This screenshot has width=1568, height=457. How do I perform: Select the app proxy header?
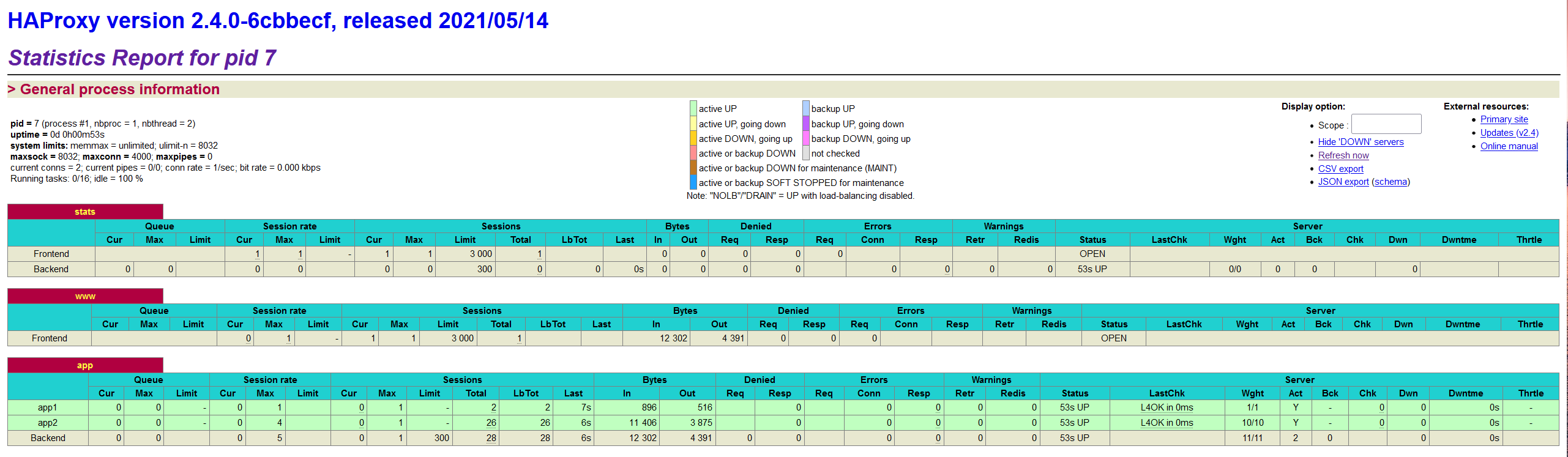pyautogui.click(x=85, y=365)
